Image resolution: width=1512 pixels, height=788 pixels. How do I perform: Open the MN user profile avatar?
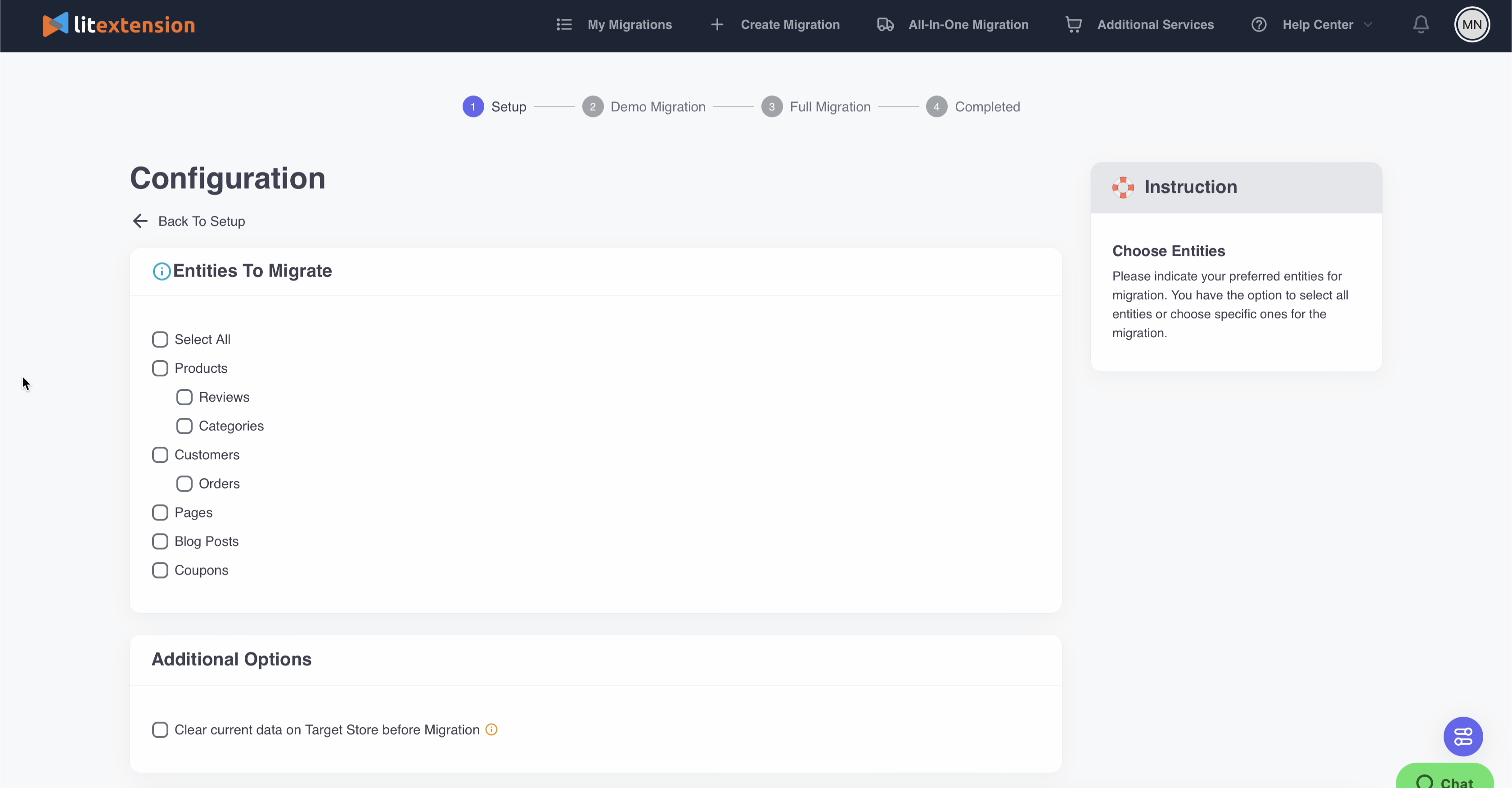pyautogui.click(x=1471, y=24)
